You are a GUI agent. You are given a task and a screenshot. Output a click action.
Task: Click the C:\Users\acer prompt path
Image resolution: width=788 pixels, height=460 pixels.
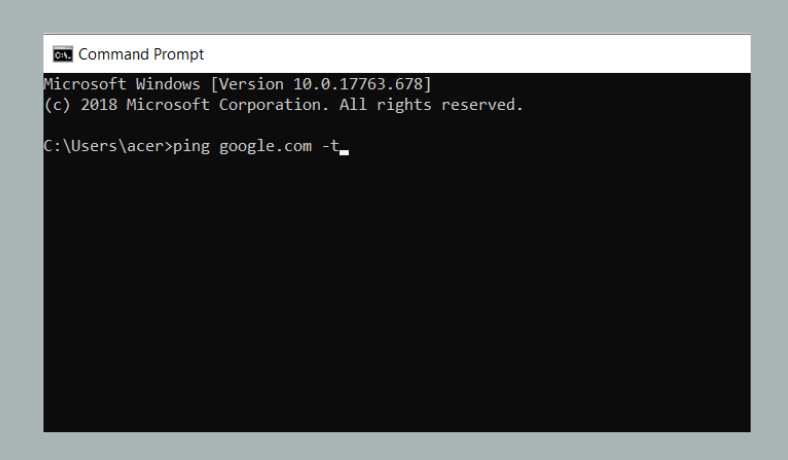[x=108, y=146]
